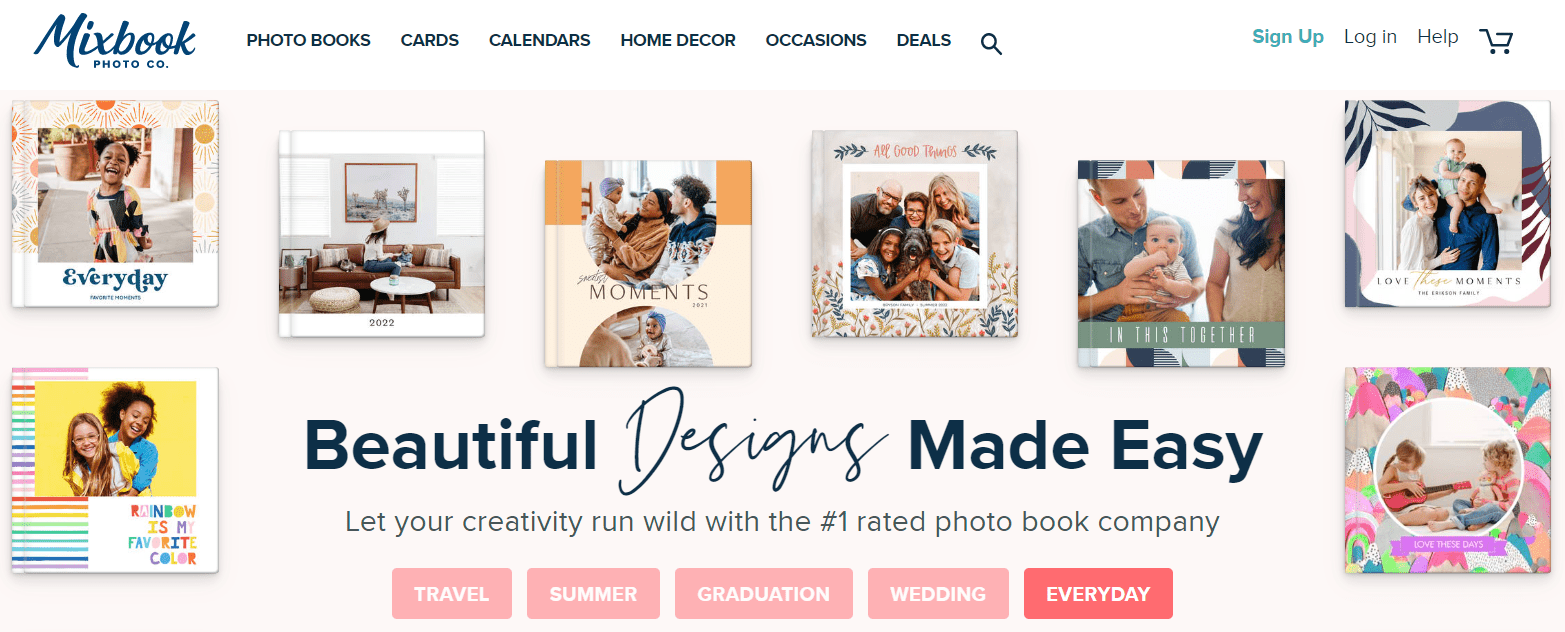Screen dimensions: 1565x632
Task: Select the Wedding category button
Action: coord(938,594)
